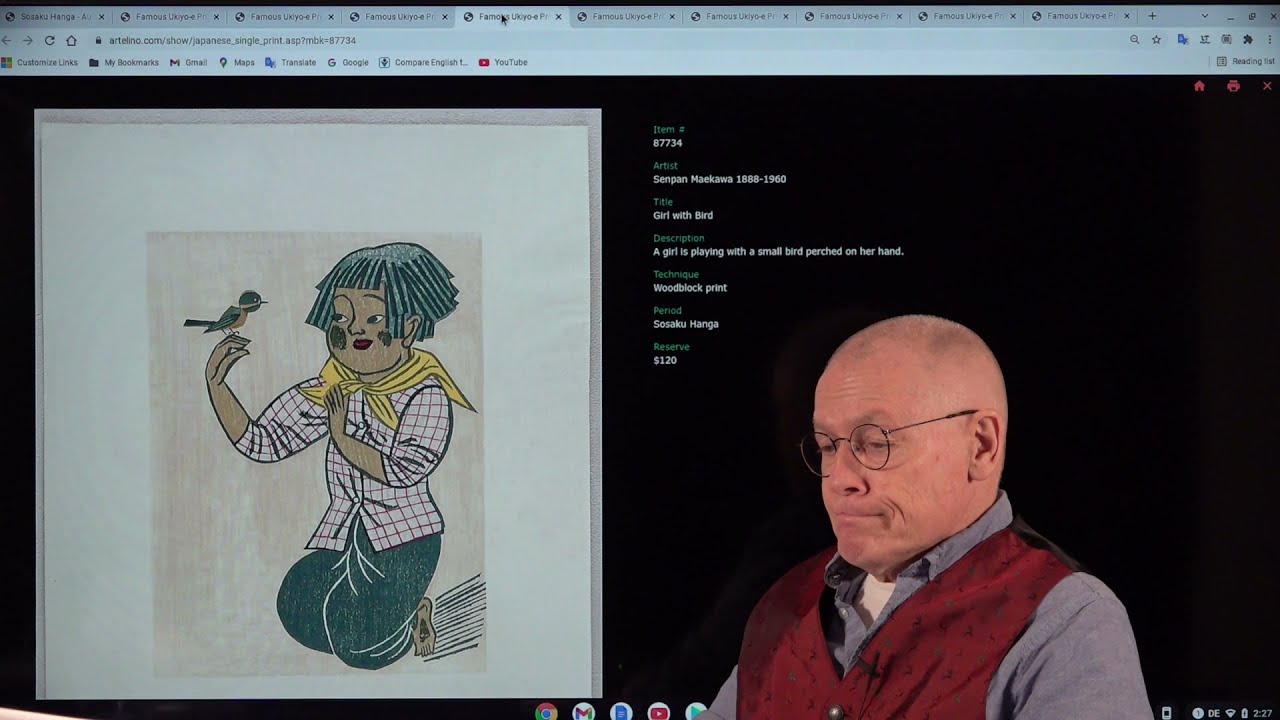Open the DE keyboard language indicator
Image resolution: width=1280 pixels, height=720 pixels.
click(x=1214, y=713)
